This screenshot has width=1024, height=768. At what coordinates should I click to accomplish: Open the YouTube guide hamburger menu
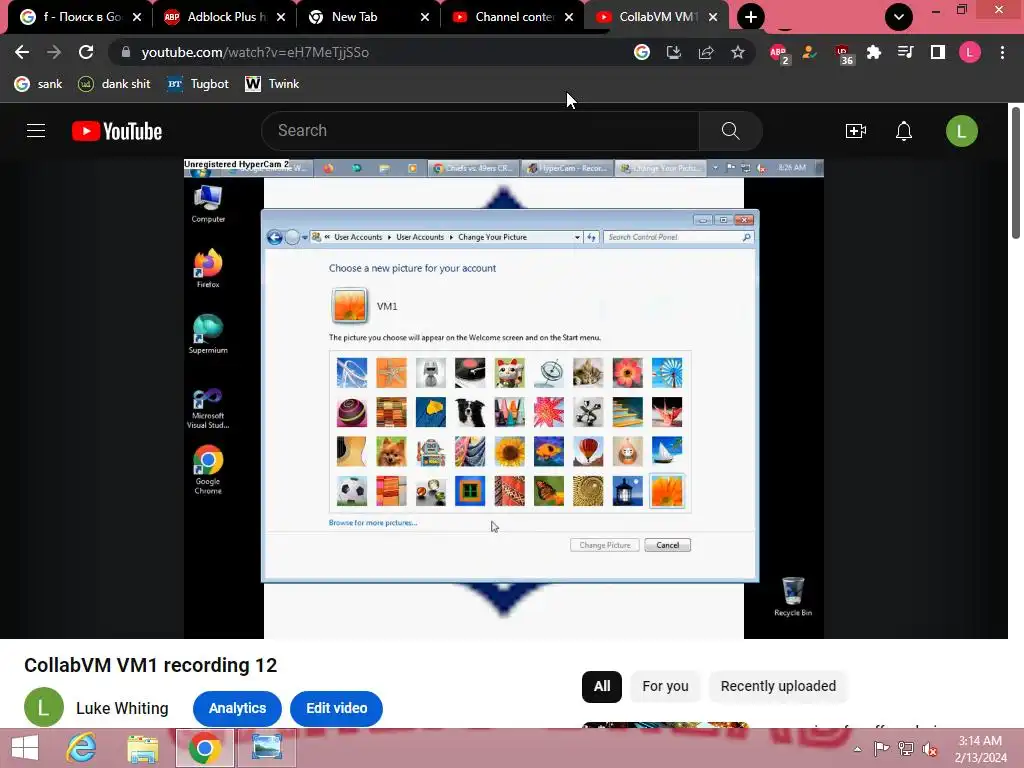point(36,131)
